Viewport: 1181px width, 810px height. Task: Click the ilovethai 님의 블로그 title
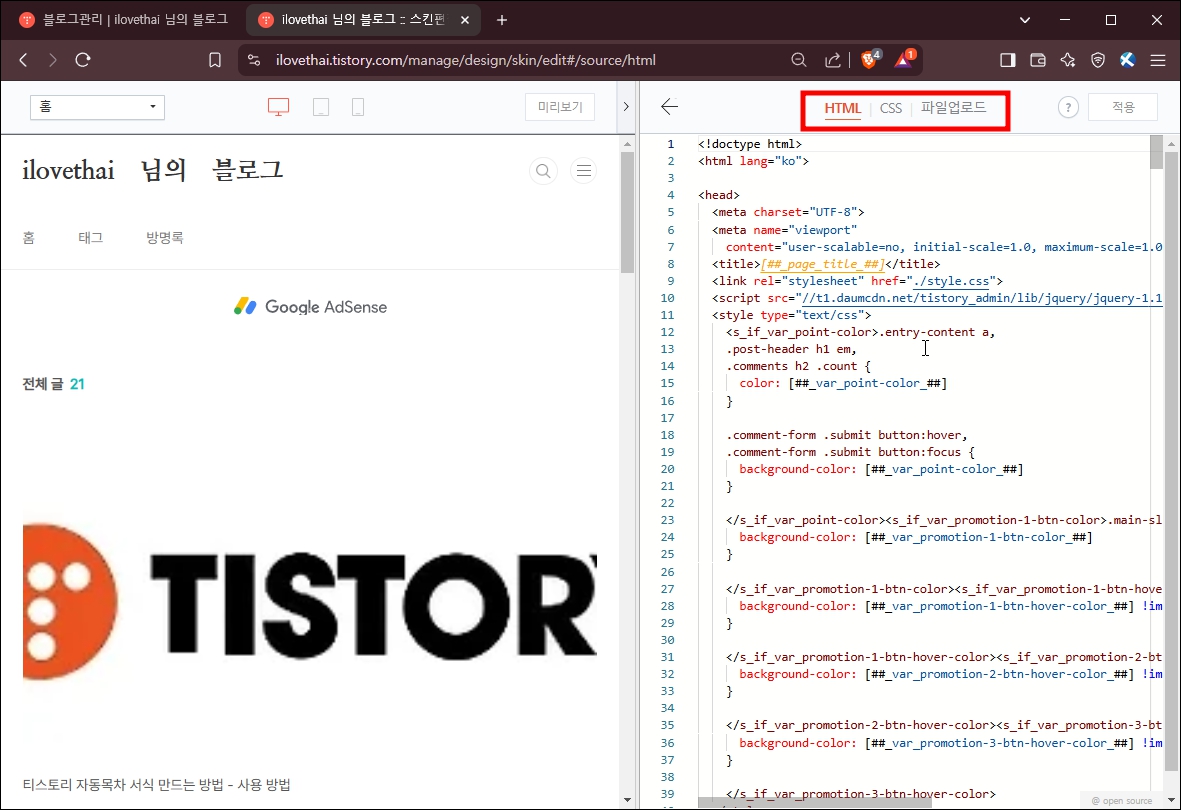(x=153, y=170)
